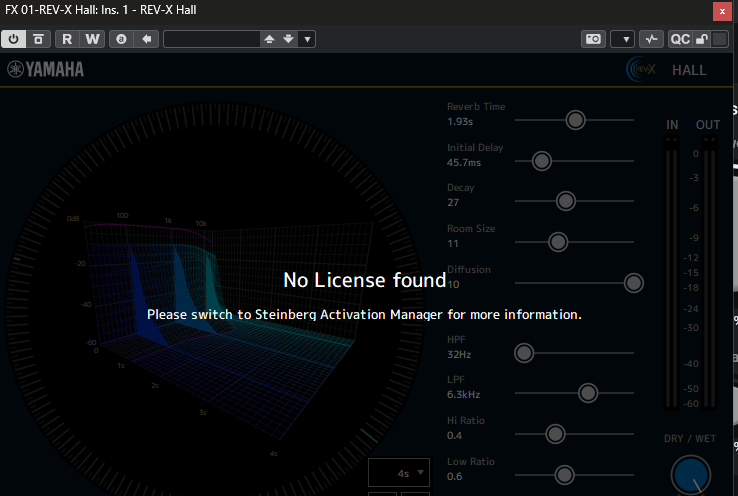Click the copy settings arrow icon
Viewport: 738px width, 496px height.
147,39
